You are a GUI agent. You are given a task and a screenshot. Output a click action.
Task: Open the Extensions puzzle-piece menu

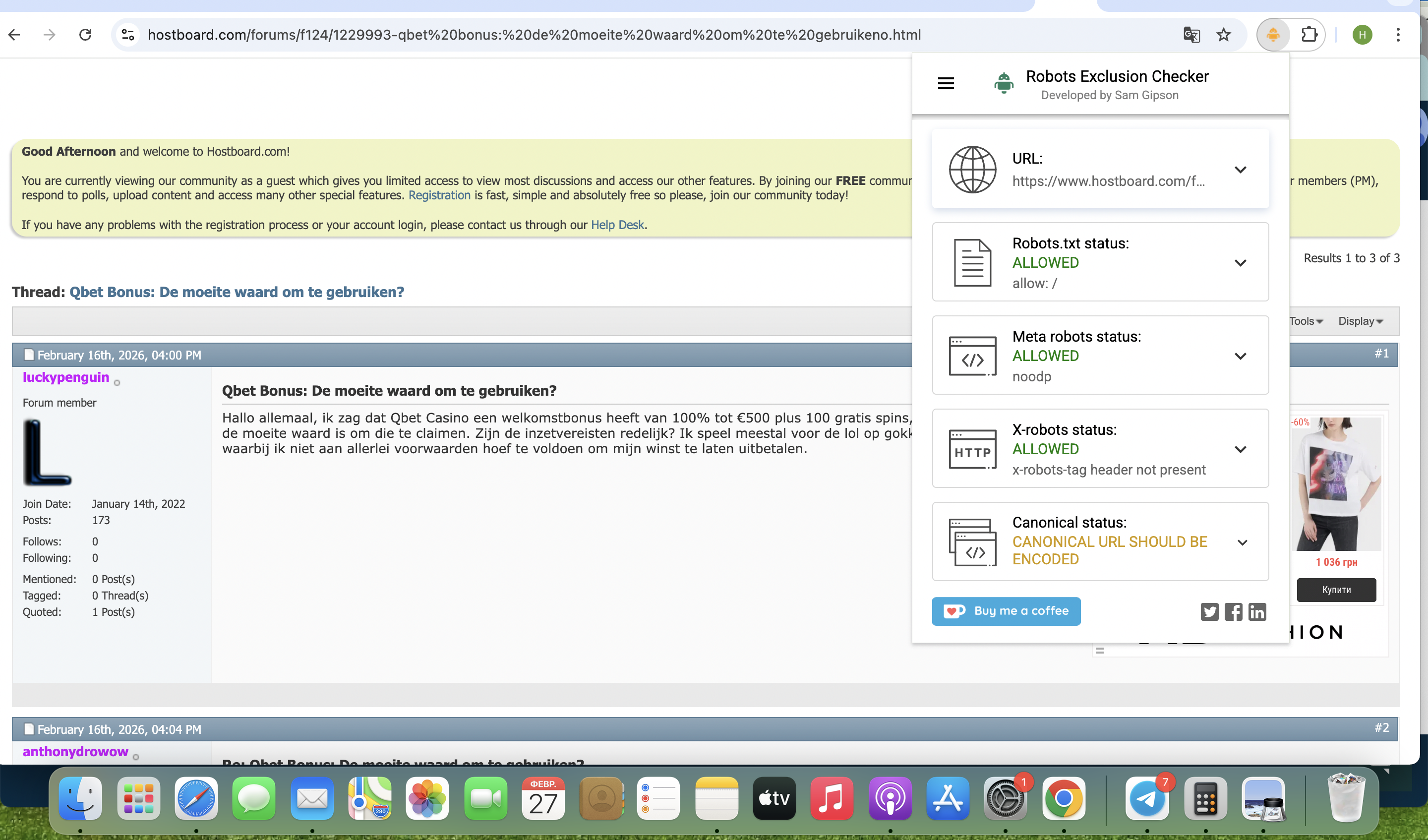point(1309,35)
